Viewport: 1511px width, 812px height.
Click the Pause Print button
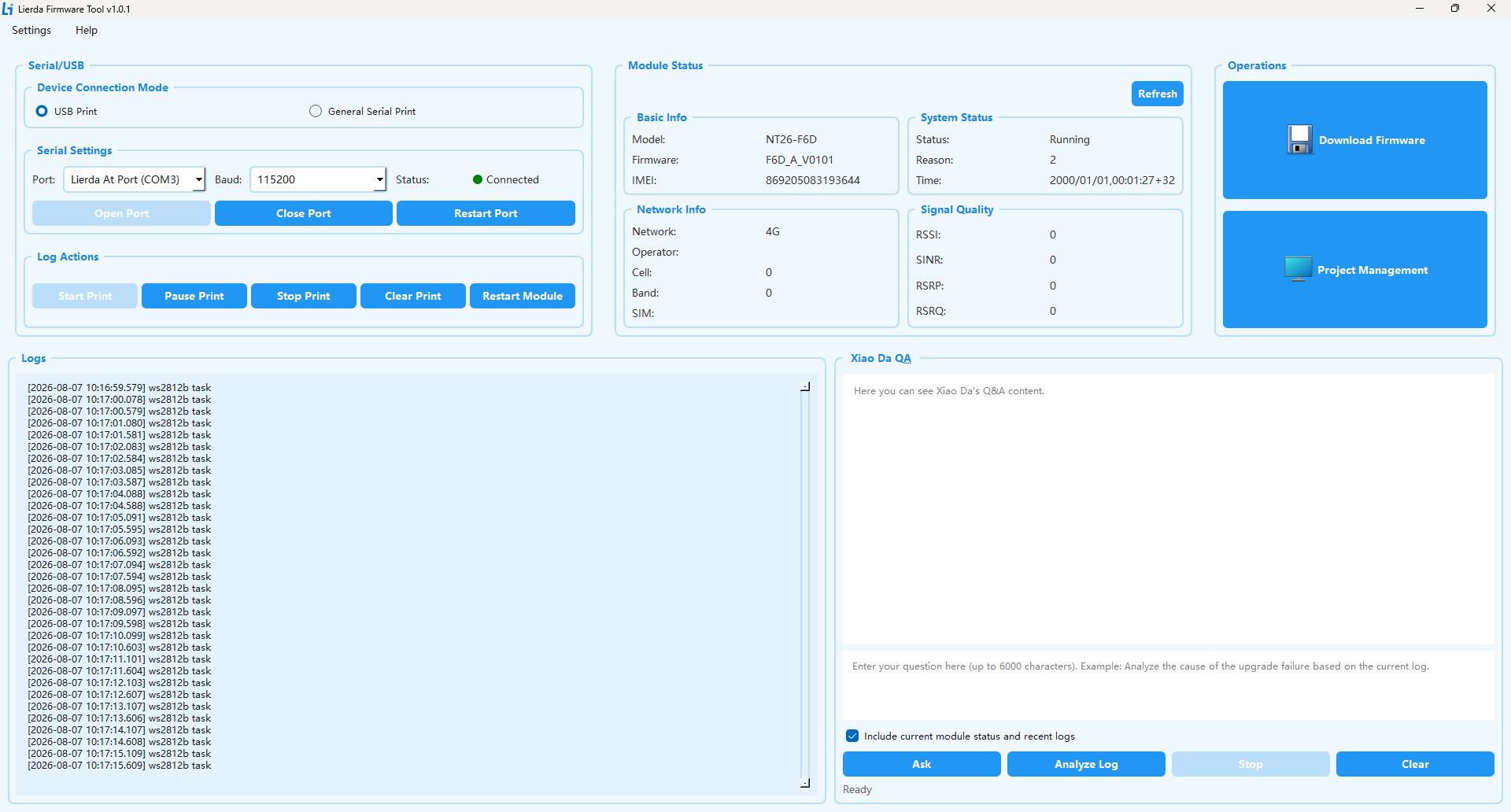[x=194, y=296]
